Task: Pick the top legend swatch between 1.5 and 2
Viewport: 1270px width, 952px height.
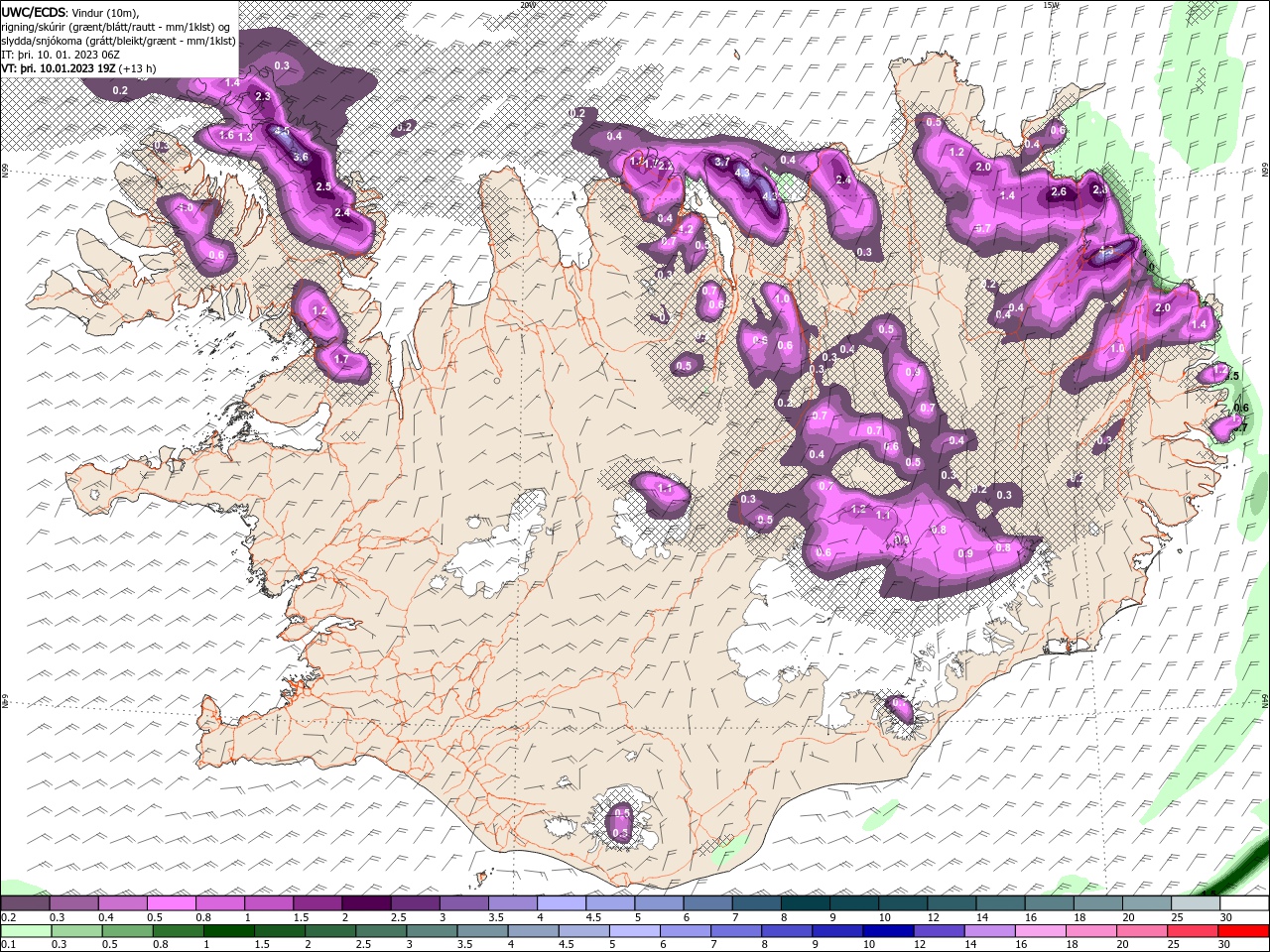Action: tap(317, 903)
